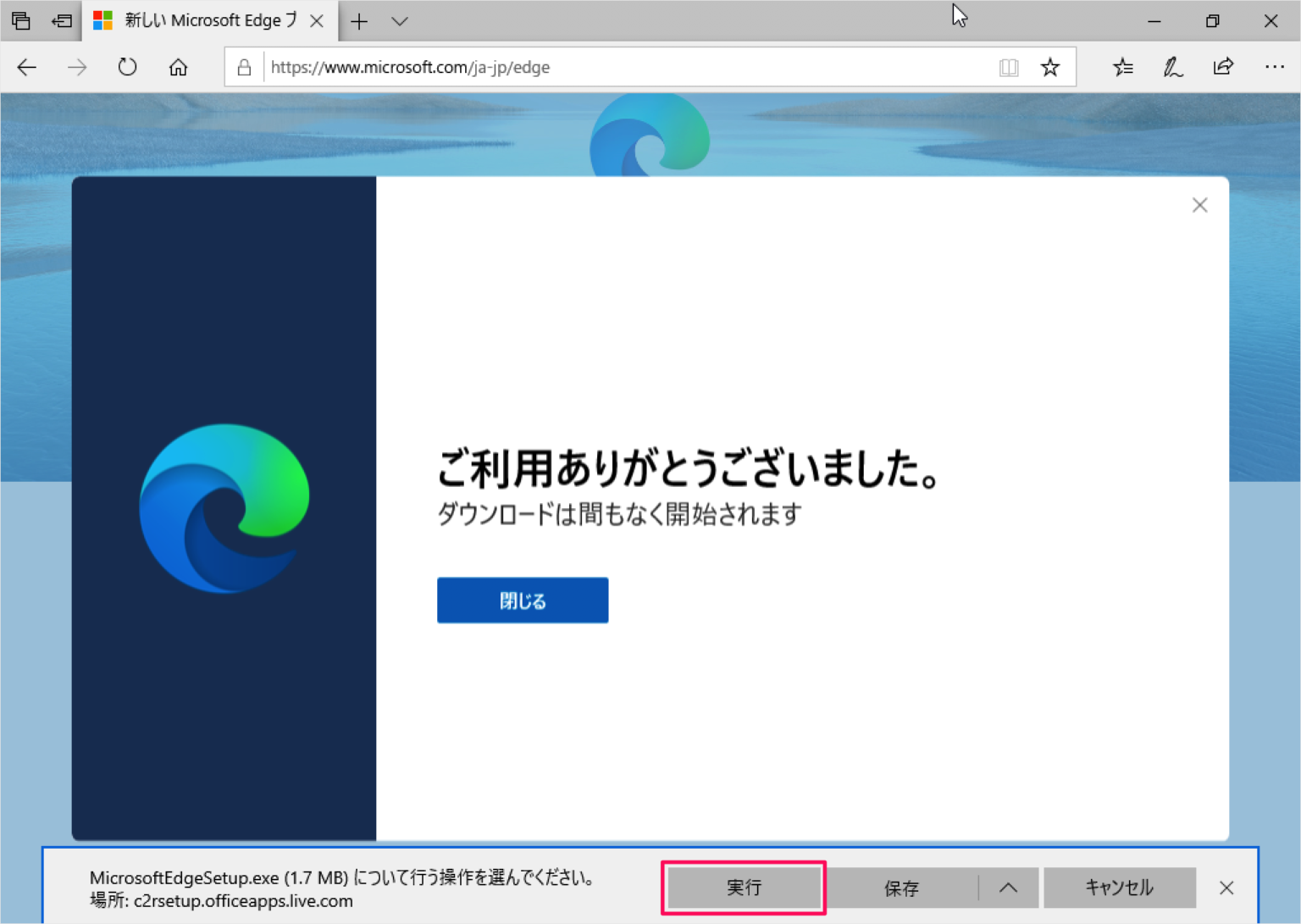Click the 実行 button to run installer
This screenshot has height=924, width=1301.
click(744, 888)
